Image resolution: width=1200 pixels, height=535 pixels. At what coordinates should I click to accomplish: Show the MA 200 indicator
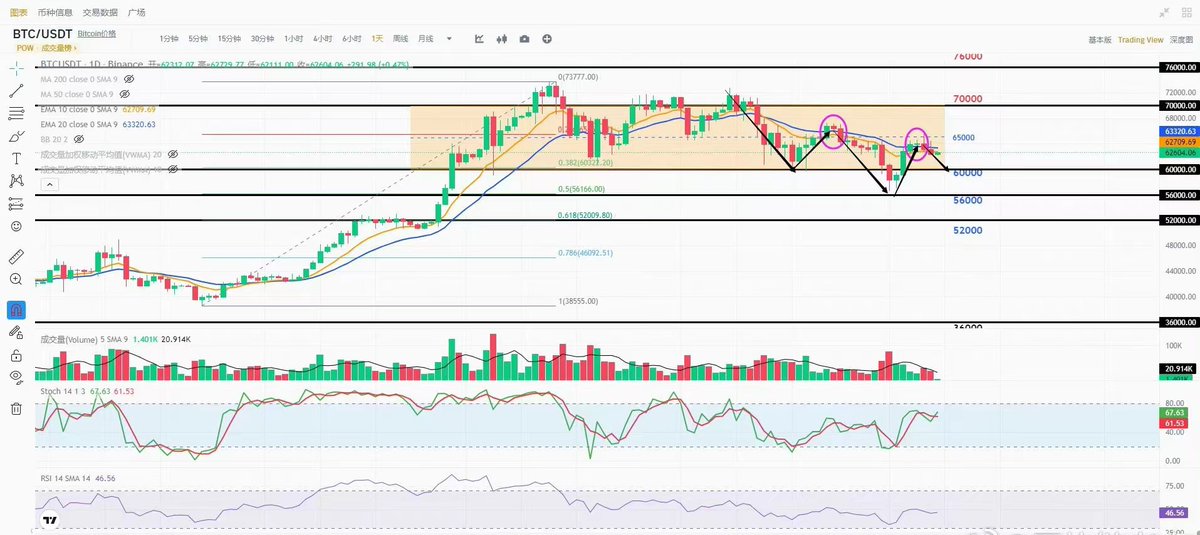[128, 78]
